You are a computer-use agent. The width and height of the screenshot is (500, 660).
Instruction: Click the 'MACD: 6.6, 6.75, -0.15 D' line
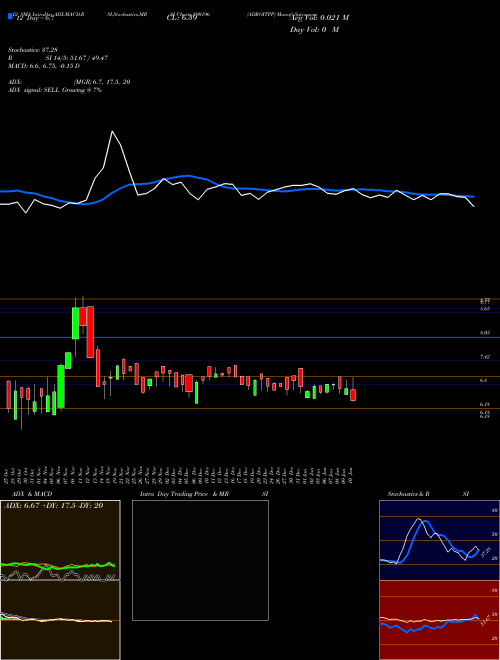(44, 66)
